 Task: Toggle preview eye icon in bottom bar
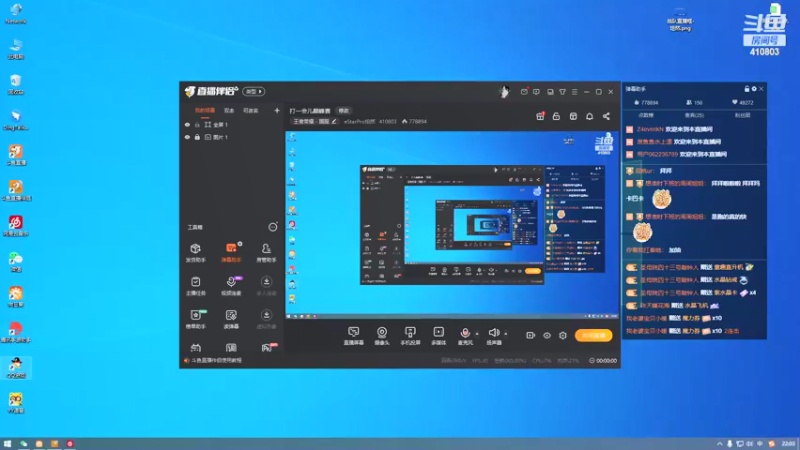point(547,335)
